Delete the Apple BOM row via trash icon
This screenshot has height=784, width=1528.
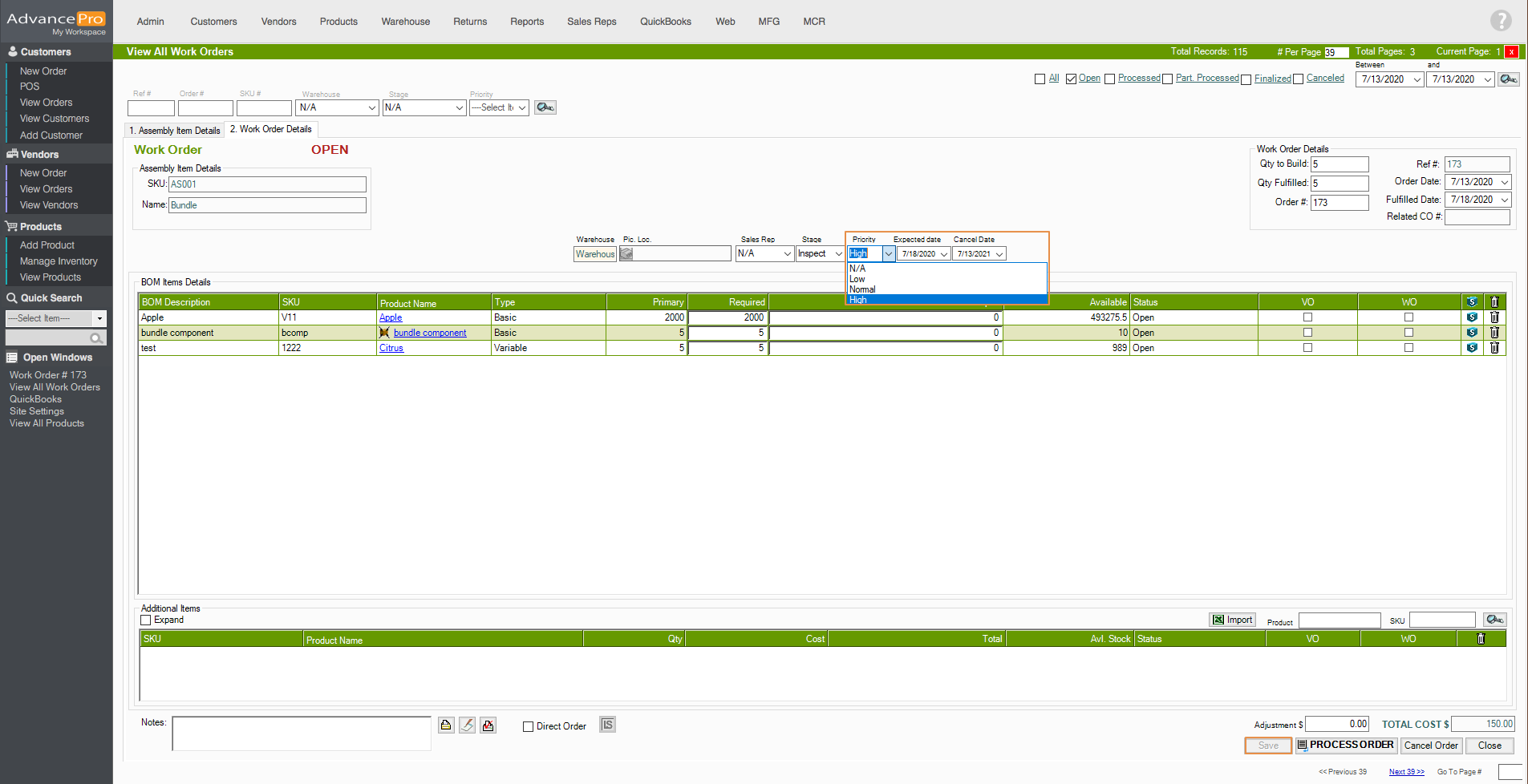(x=1494, y=317)
